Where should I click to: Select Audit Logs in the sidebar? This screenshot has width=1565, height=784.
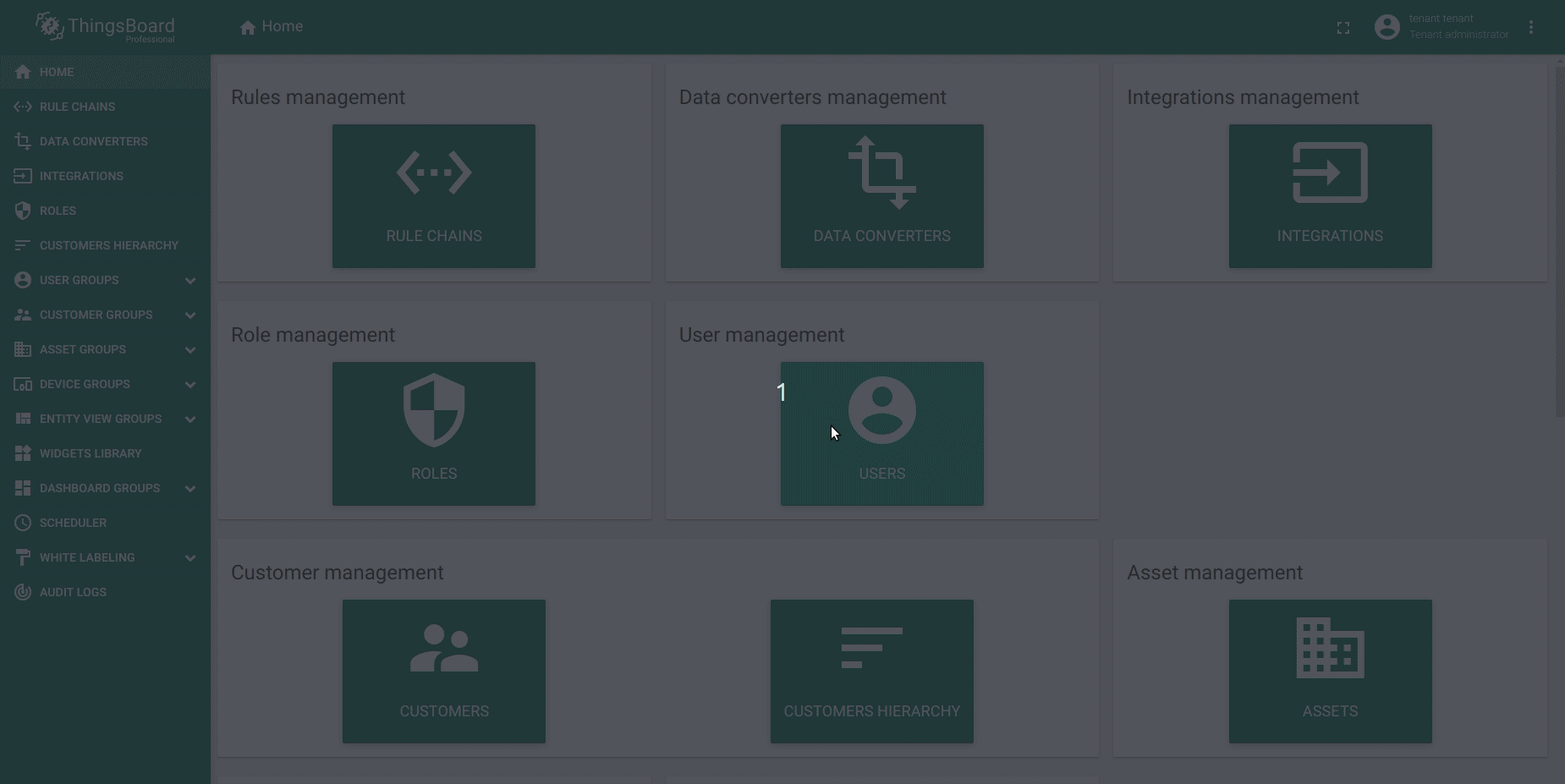click(73, 592)
